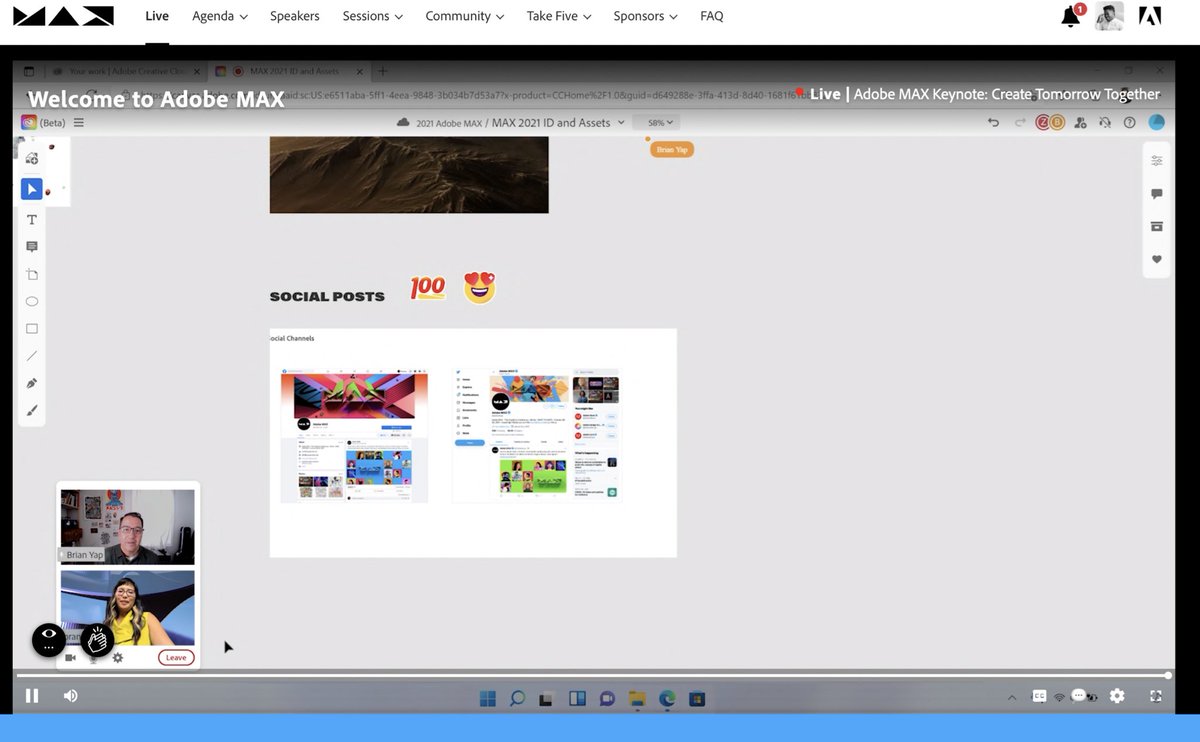
Task: Click the Adobe logo in header
Action: click(1150, 16)
